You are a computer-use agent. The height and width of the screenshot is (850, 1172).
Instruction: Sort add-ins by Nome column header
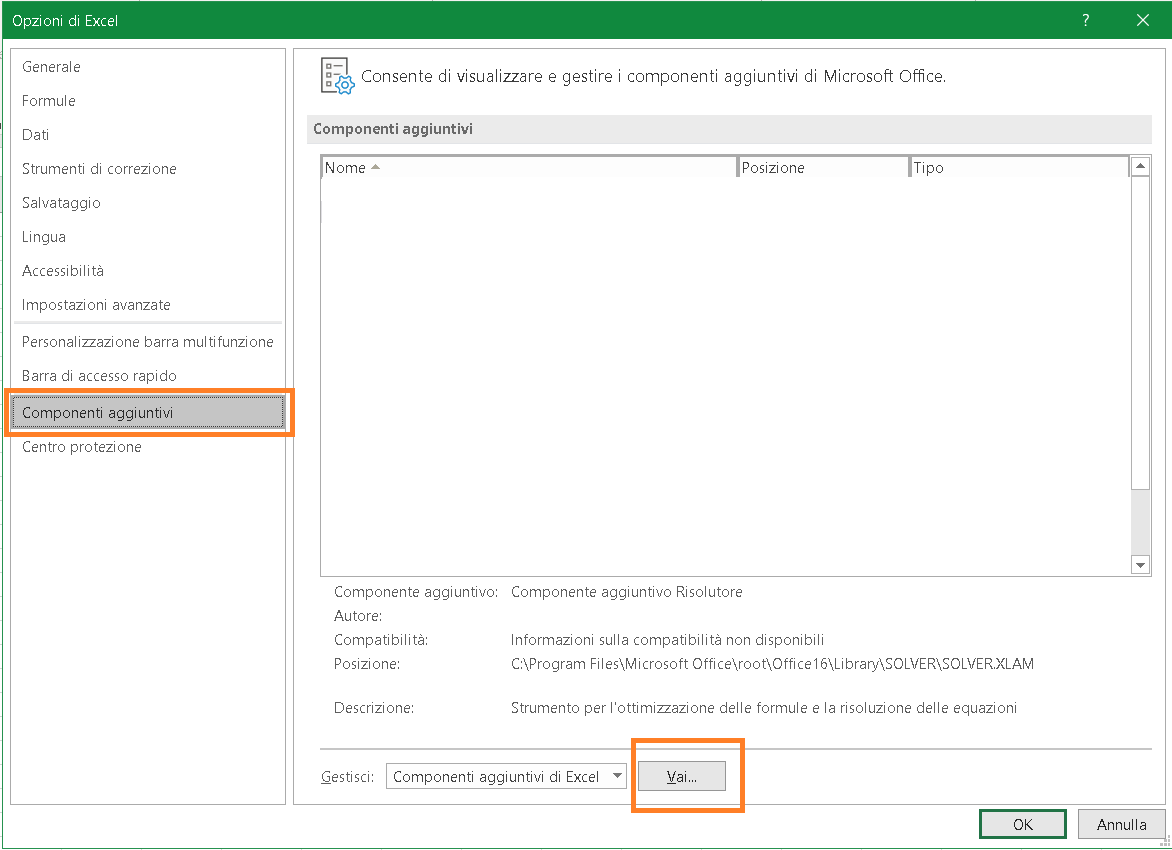coord(528,167)
